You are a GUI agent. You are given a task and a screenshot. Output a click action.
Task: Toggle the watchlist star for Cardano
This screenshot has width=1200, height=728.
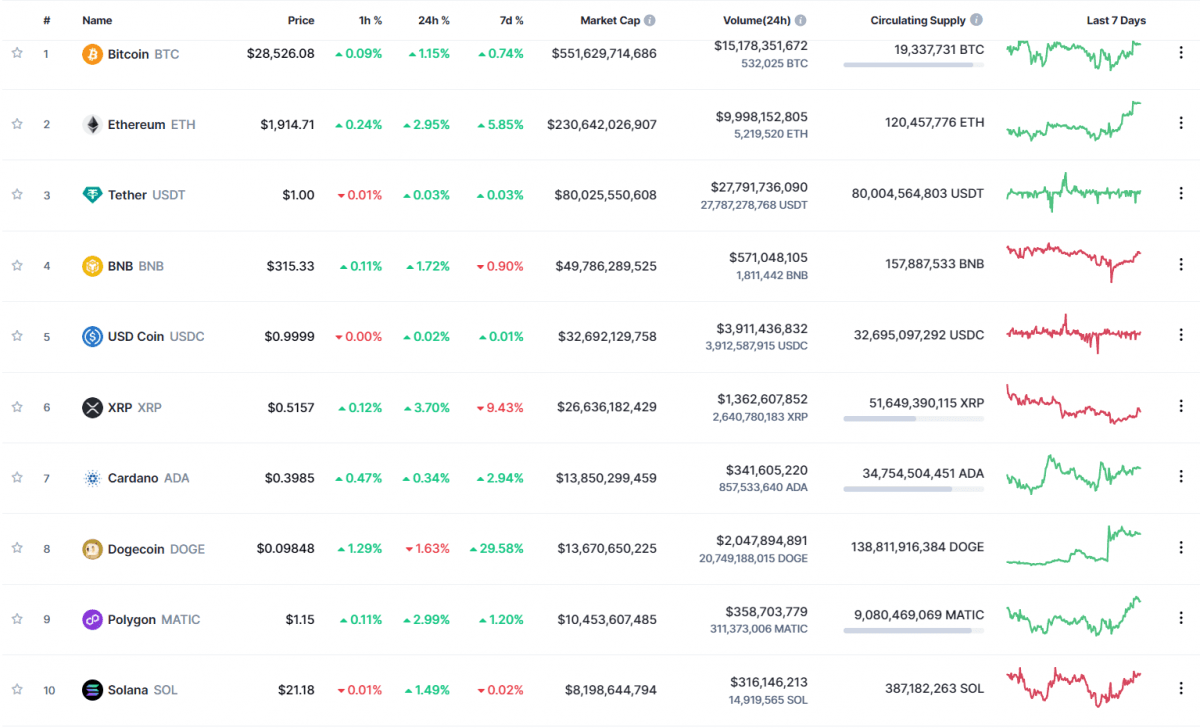click(17, 478)
